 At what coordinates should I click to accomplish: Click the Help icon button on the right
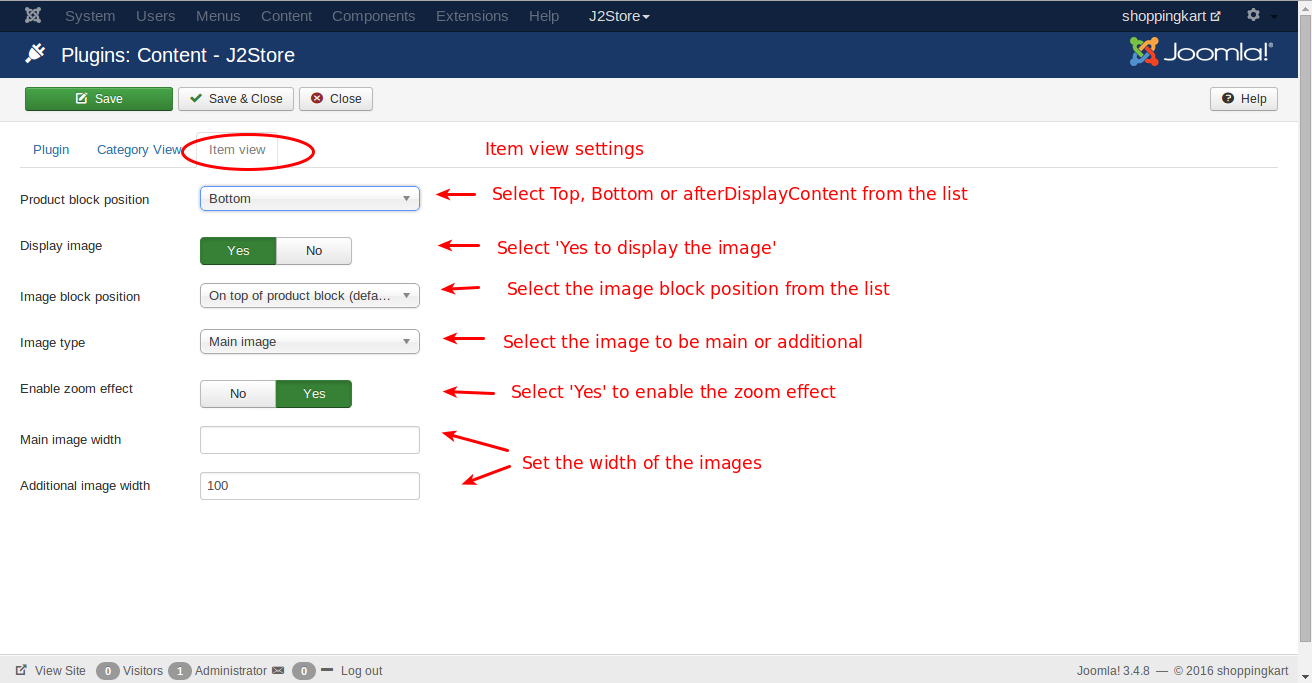1243,98
